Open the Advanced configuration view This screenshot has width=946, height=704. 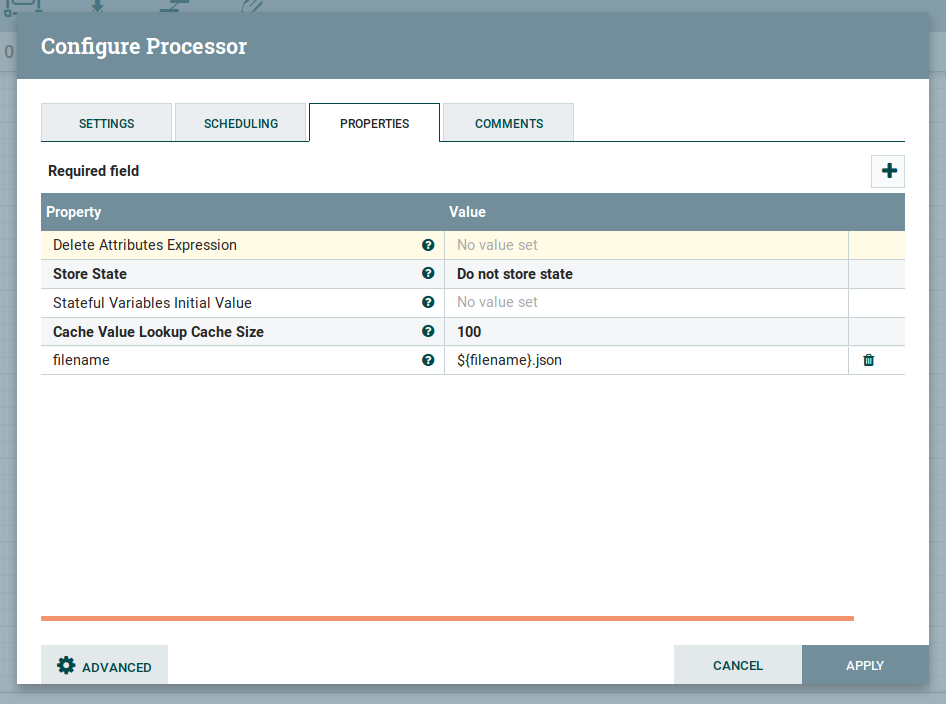click(x=104, y=665)
